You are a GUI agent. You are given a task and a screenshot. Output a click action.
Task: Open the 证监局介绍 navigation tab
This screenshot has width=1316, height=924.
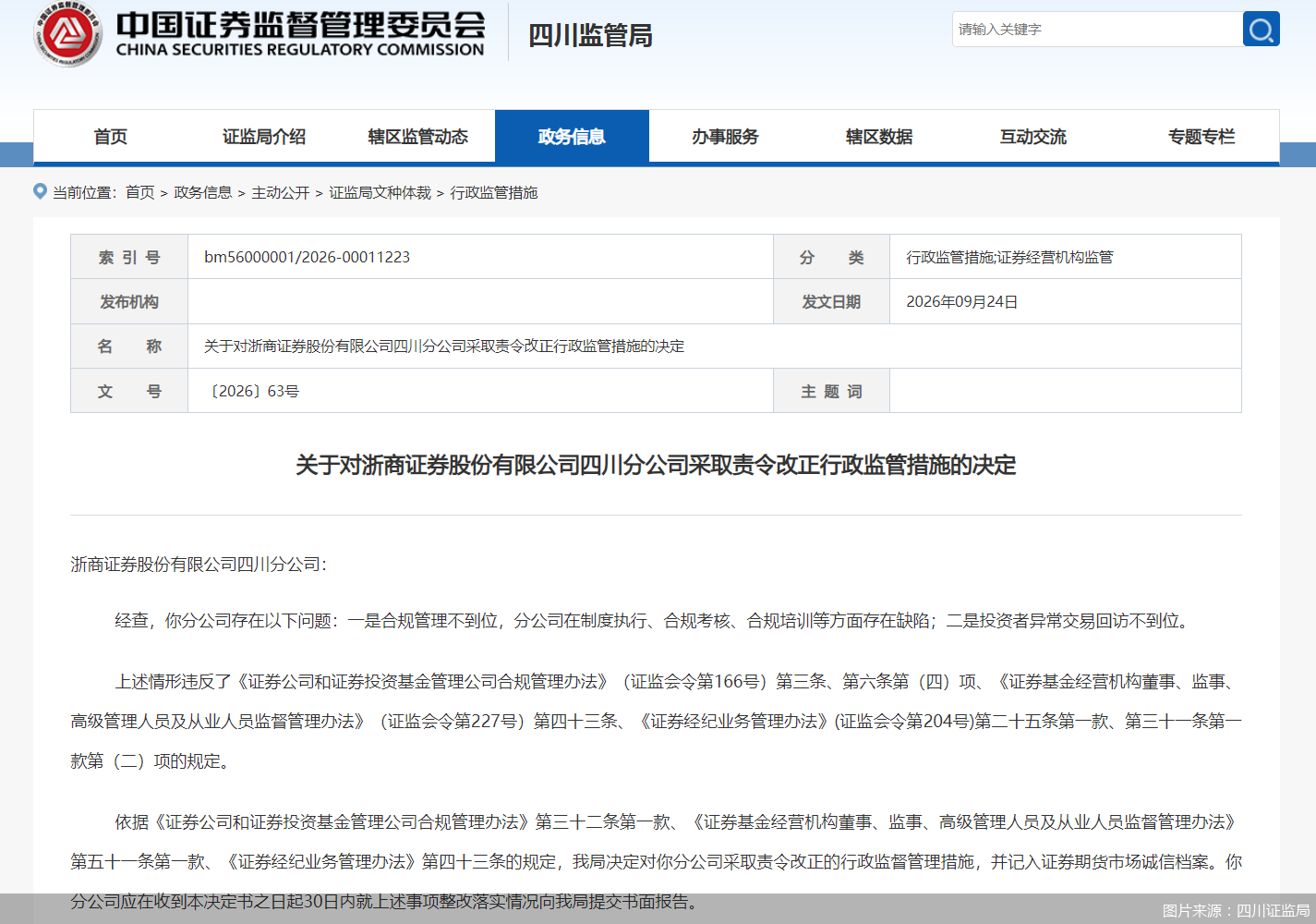(264, 137)
